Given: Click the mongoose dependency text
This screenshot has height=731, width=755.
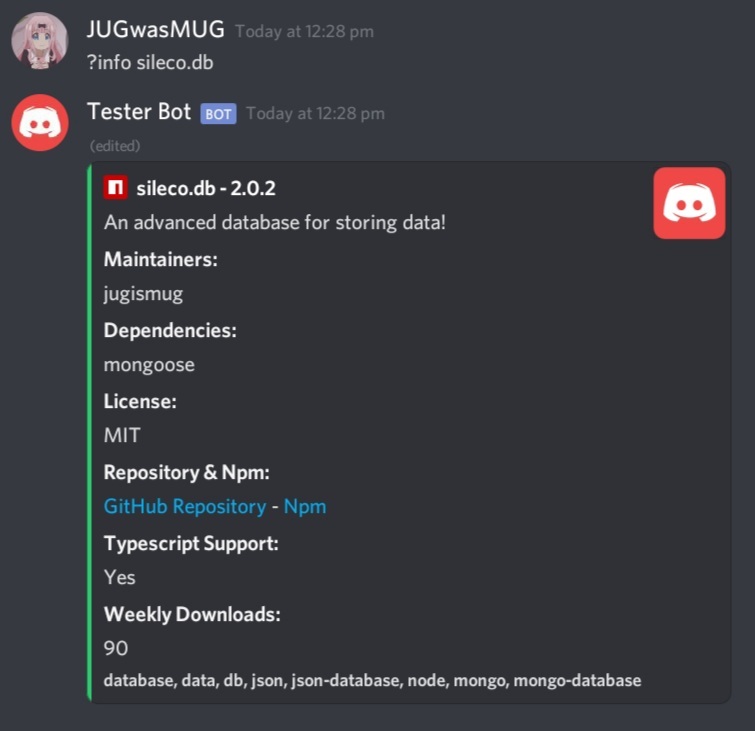Looking at the screenshot, I should click(149, 365).
